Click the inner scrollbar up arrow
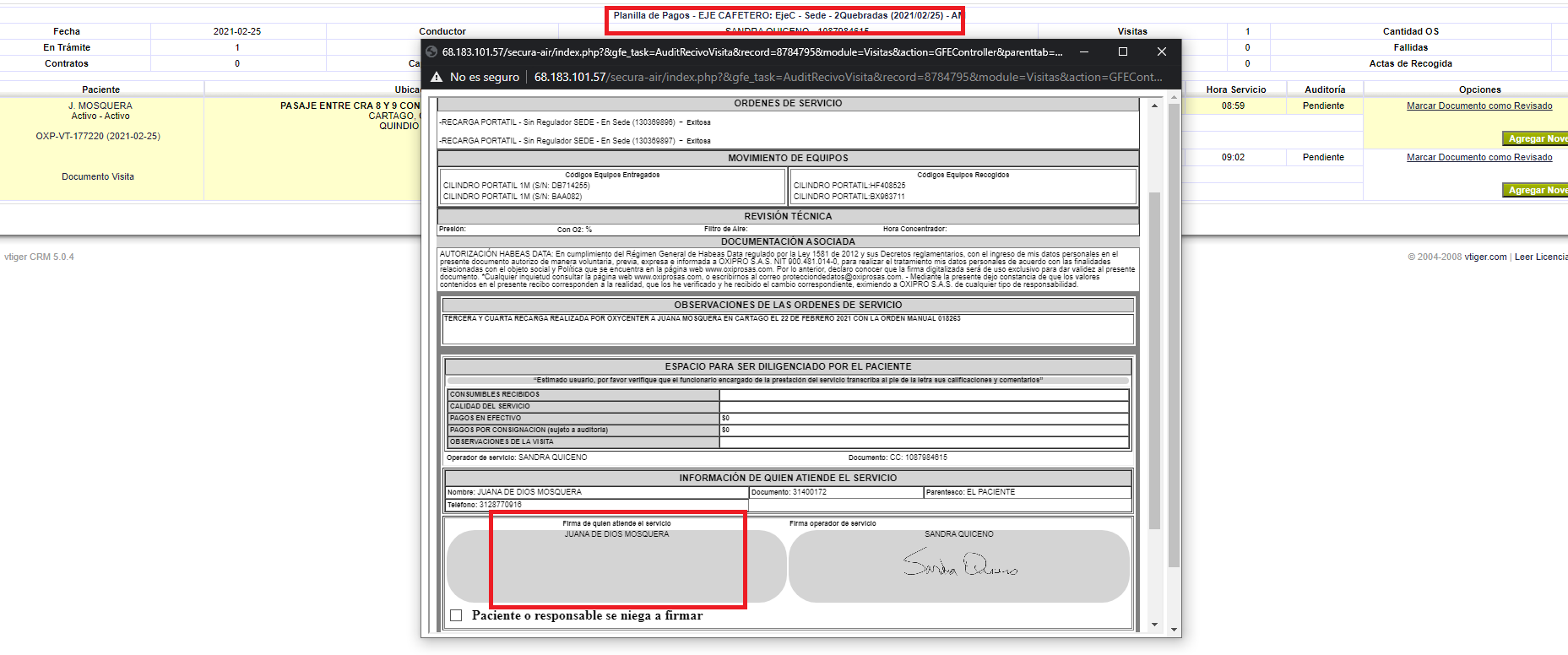Image resolution: width=1568 pixels, height=655 pixels. click(1154, 106)
